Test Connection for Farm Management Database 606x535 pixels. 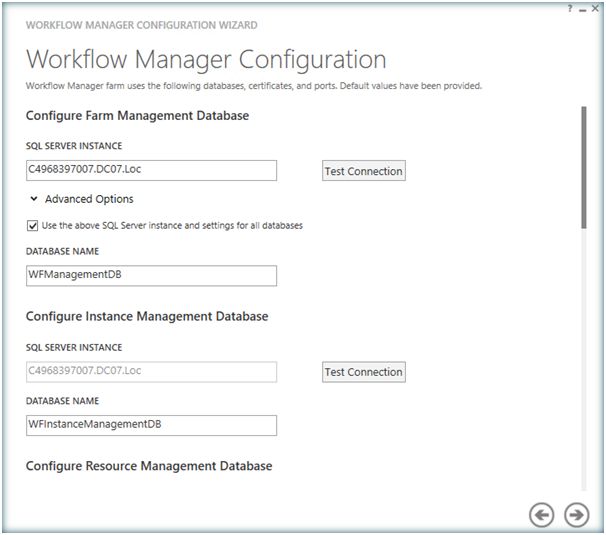pos(364,171)
